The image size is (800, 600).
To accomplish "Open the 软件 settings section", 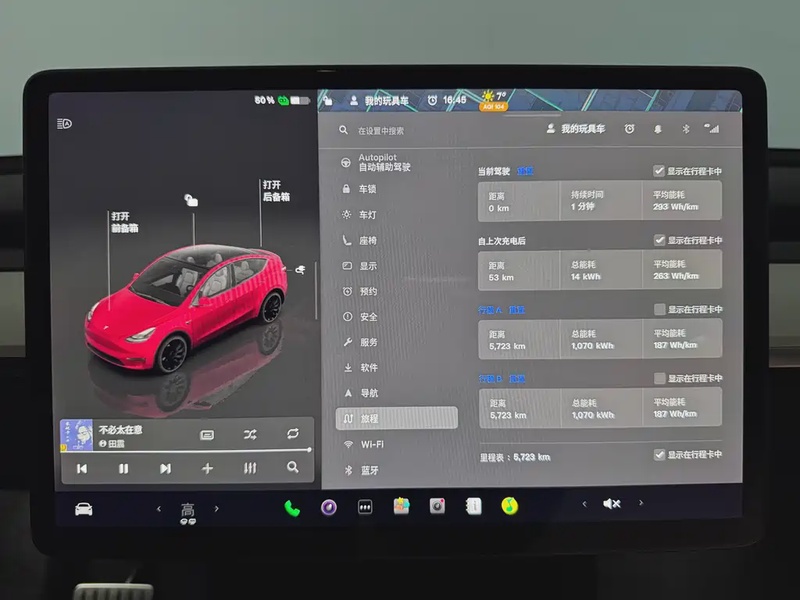I will click(x=369, y=368).
